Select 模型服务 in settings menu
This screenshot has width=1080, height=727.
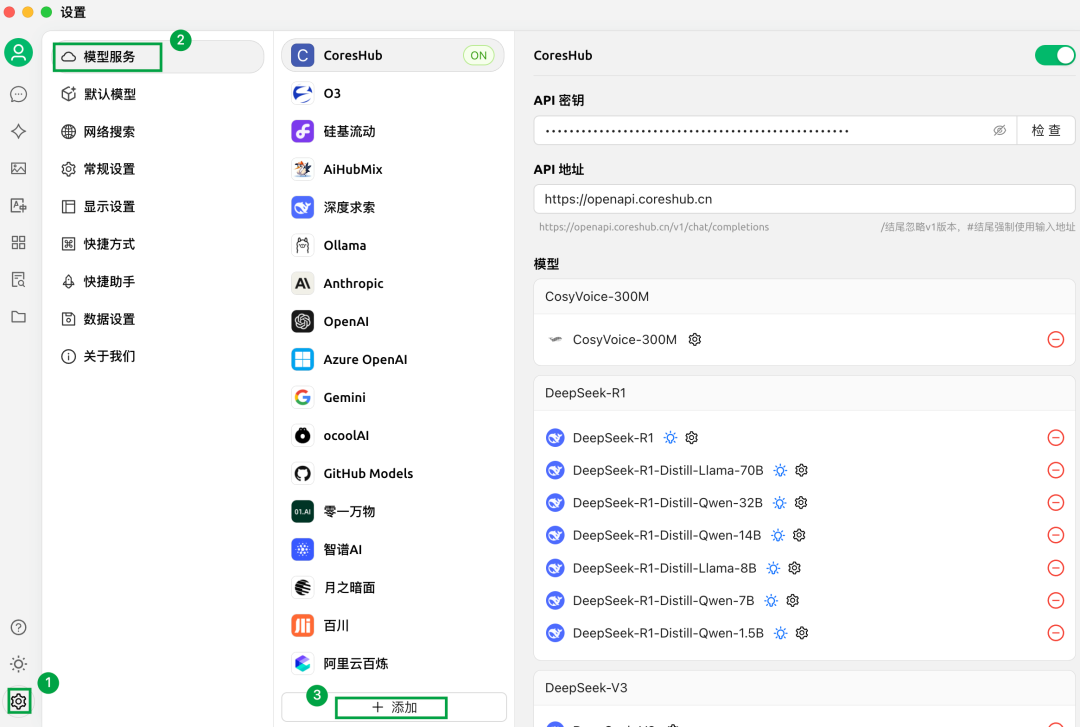pos(158,57)
